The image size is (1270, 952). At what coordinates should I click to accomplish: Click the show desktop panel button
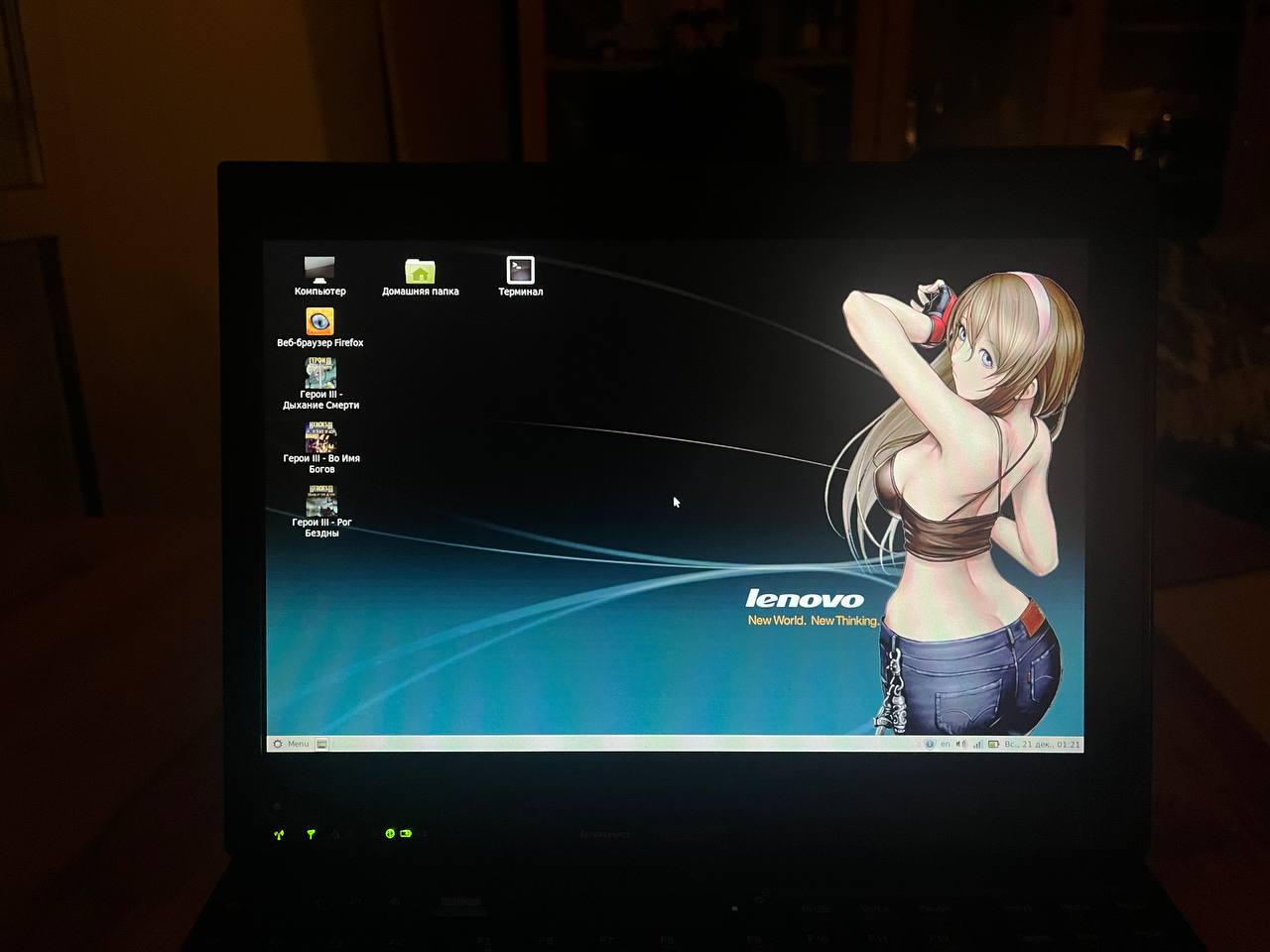(x=321, y=745)
